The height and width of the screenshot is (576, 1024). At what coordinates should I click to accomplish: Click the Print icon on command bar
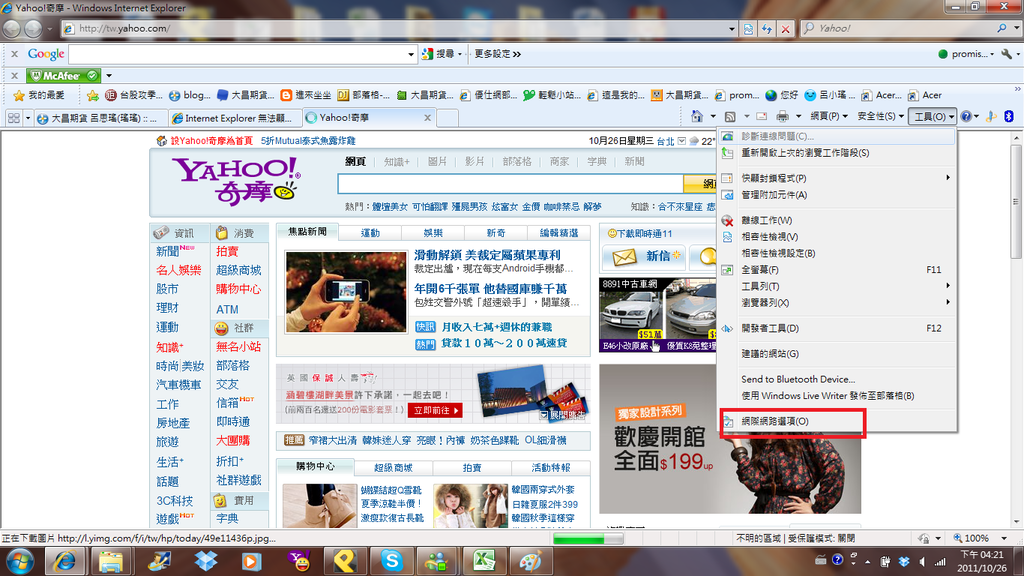click(x=782, y=117)
